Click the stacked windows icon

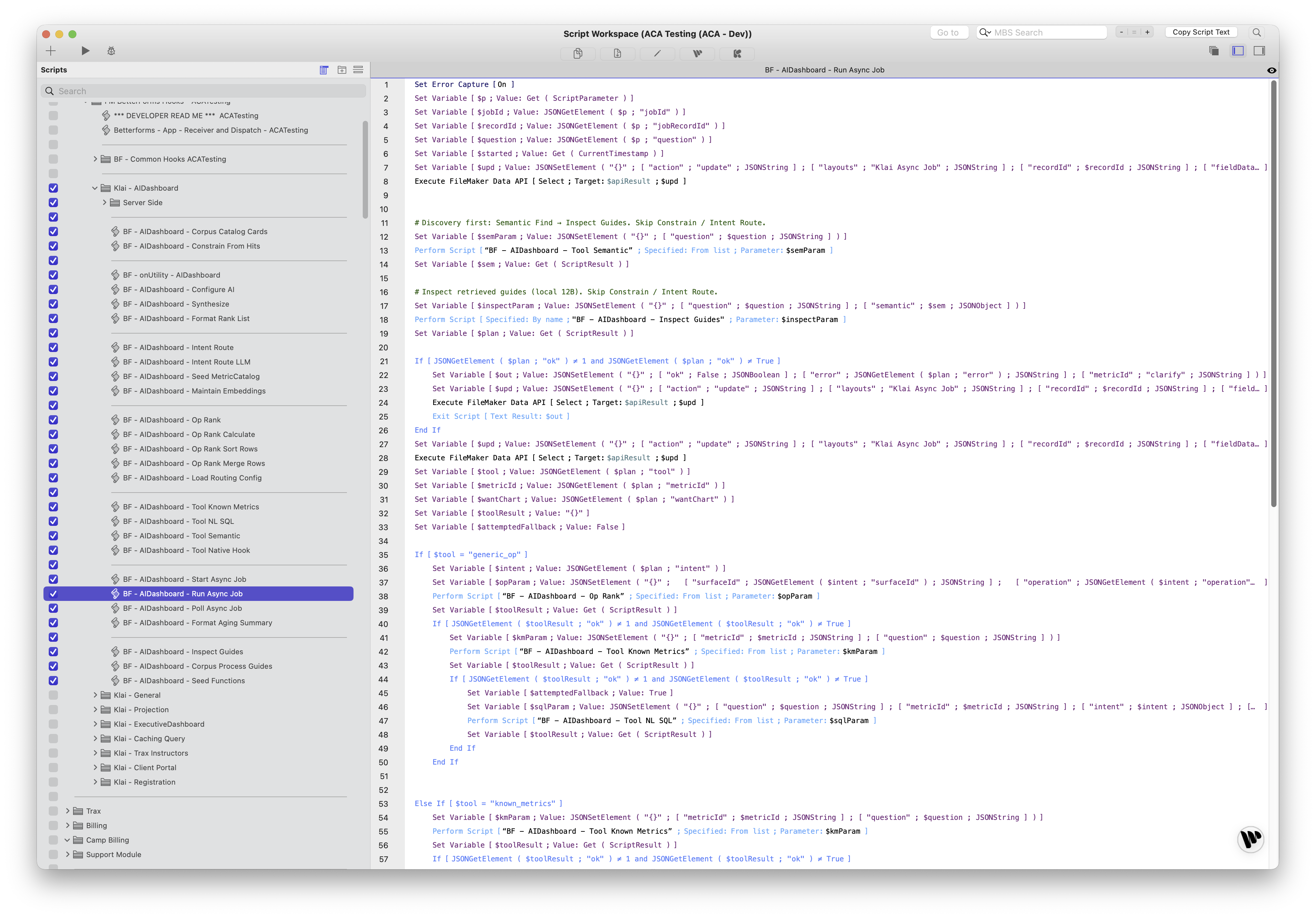[x=1213, y=51]
